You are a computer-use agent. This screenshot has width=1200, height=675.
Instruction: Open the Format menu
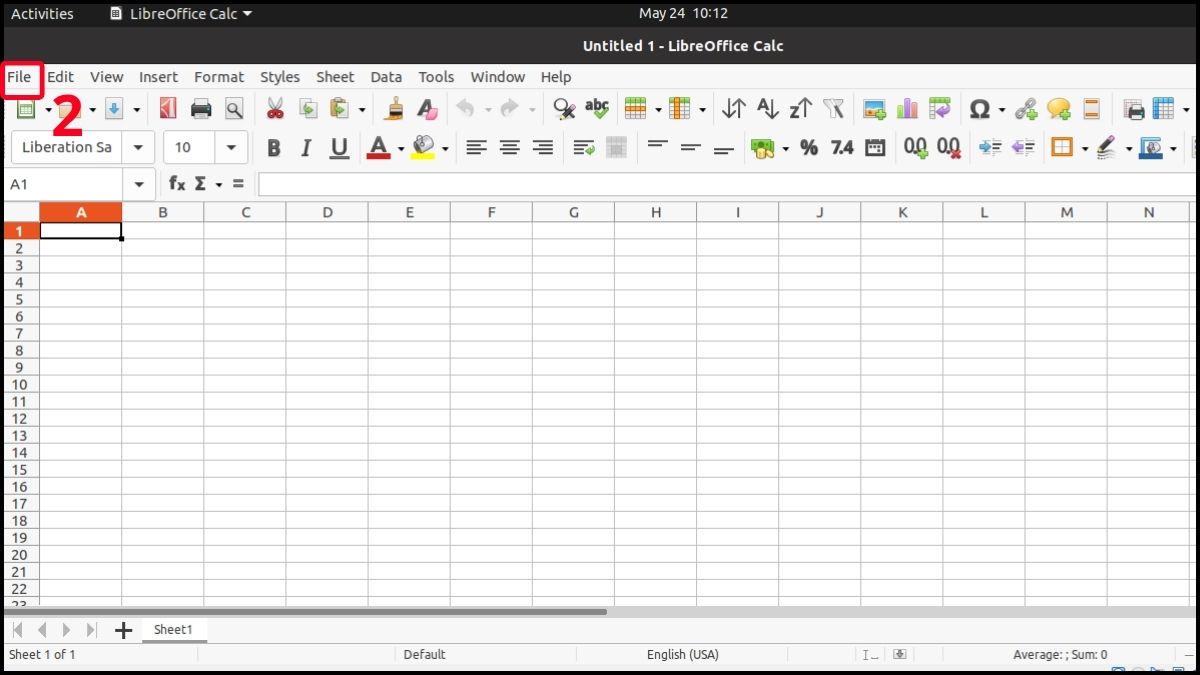coord(219,76)
